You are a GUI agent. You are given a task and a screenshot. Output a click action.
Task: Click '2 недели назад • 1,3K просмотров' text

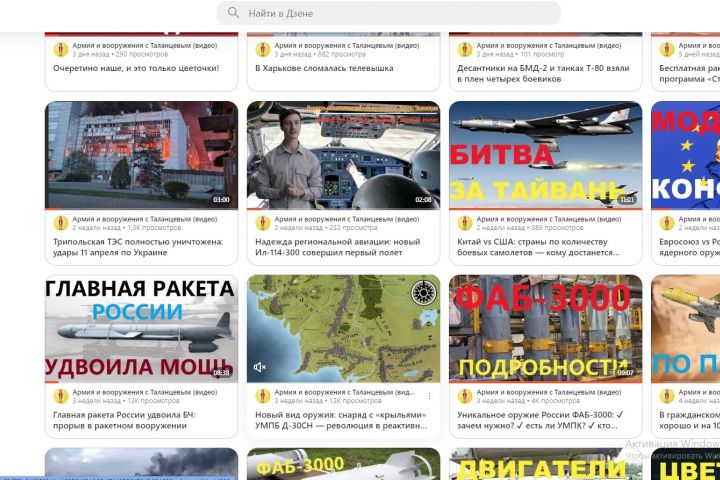coord(127,228)
